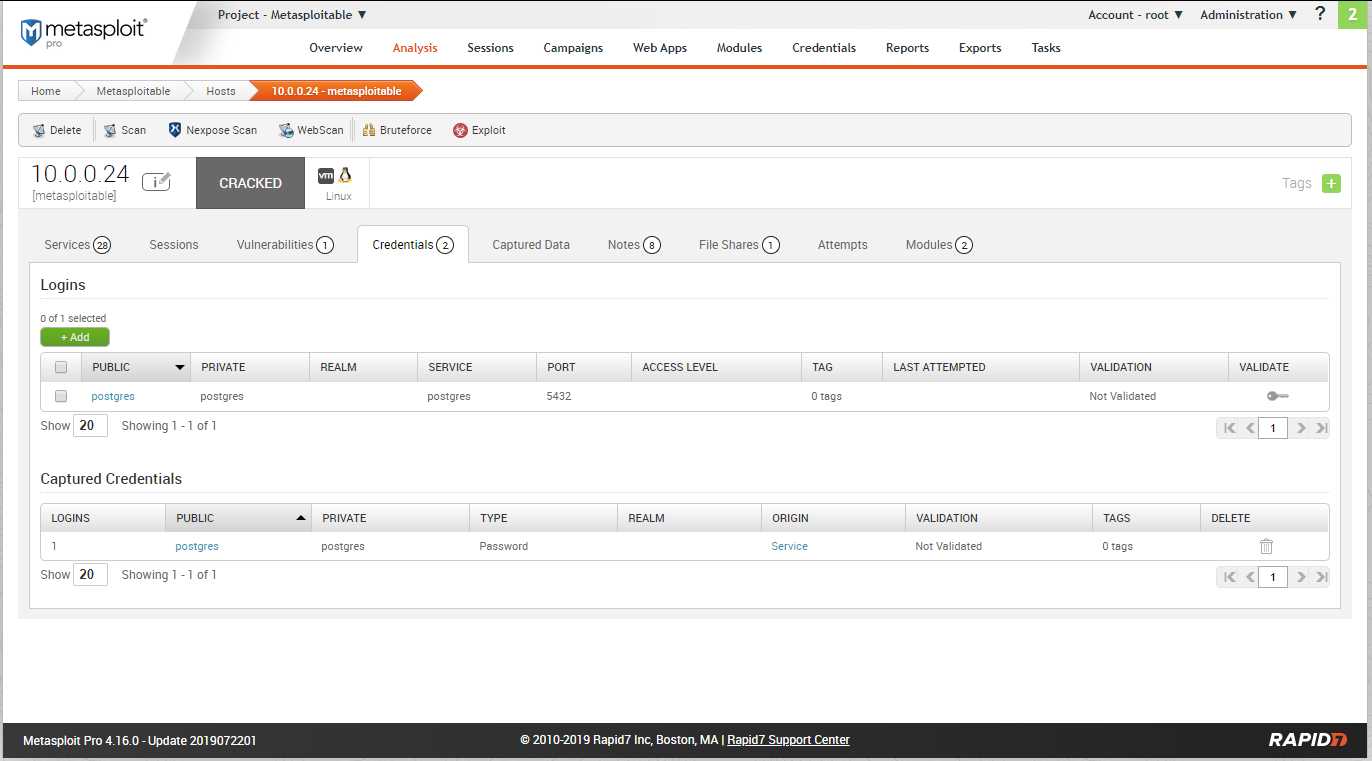Open the Credentials menu in top navigation
The height and width of the screenshot is (761, 1372).
pos(824,48)
